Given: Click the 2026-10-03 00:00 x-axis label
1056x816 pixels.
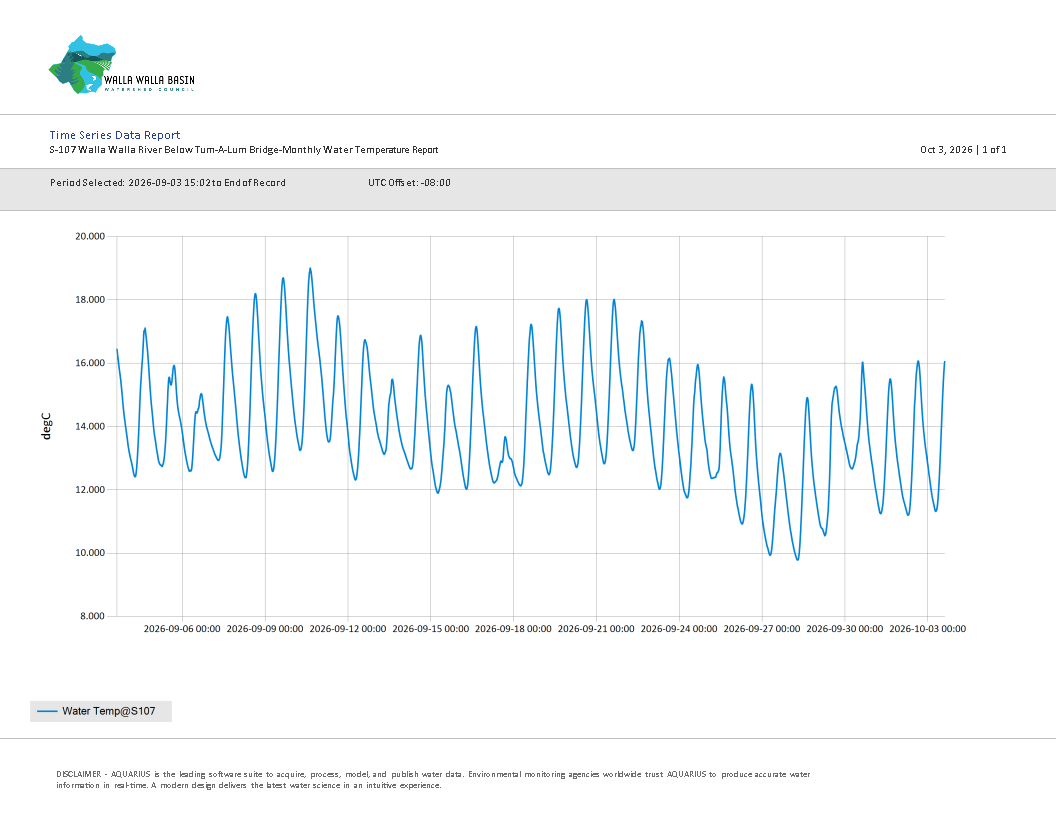Looking at the screenshot, I should 927,629.
